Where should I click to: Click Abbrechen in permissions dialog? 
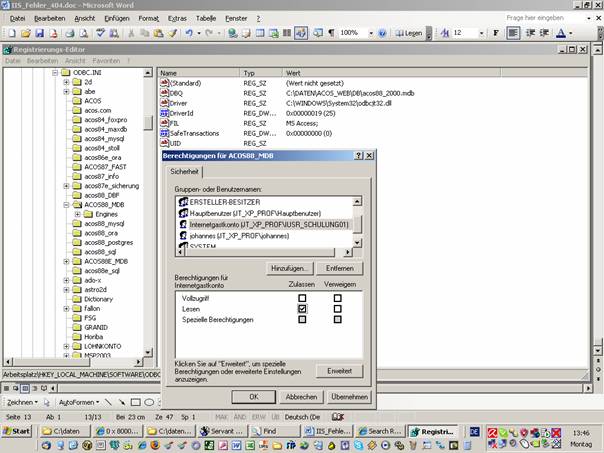pos(301,397)
